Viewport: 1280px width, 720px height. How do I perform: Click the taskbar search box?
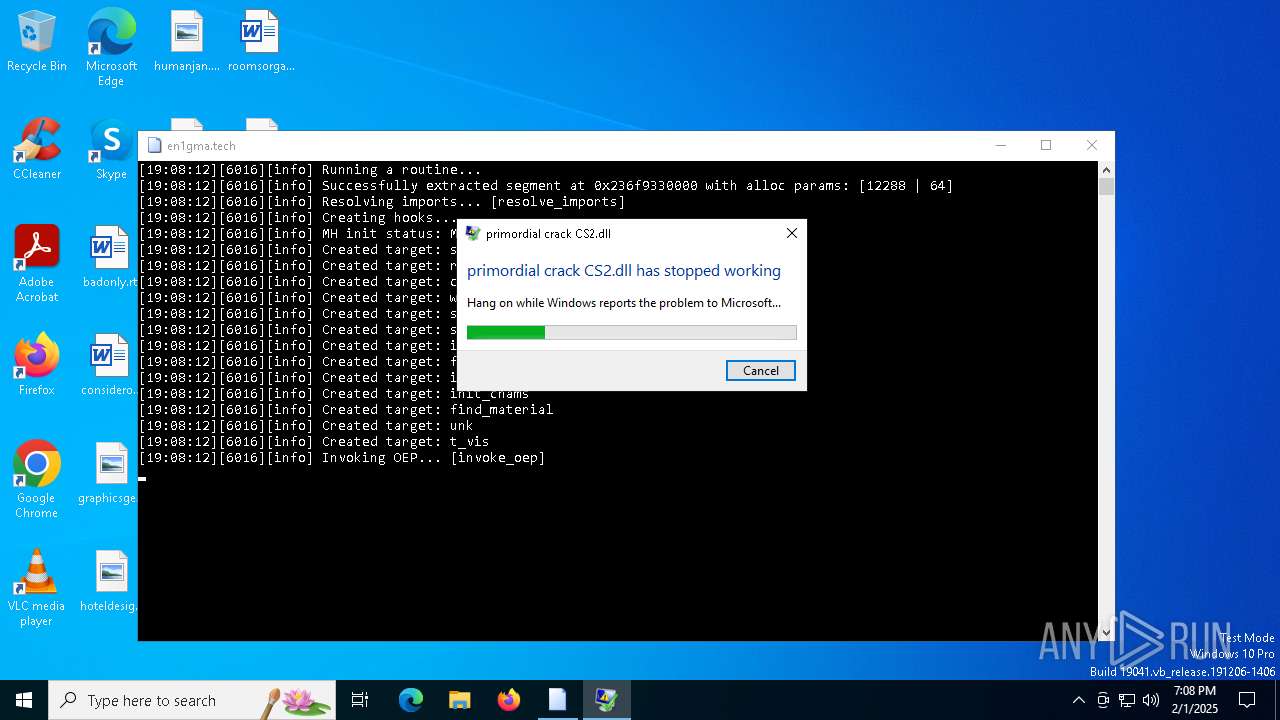pos(192,700)
